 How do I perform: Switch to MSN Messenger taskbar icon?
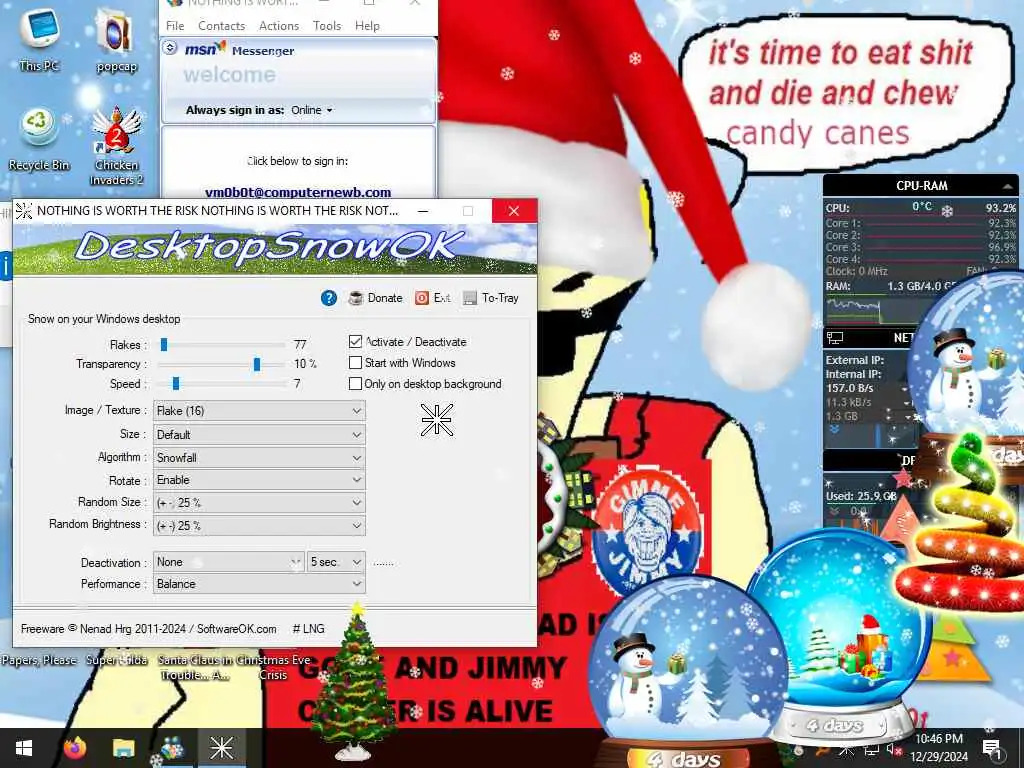[x=172, y=748]
